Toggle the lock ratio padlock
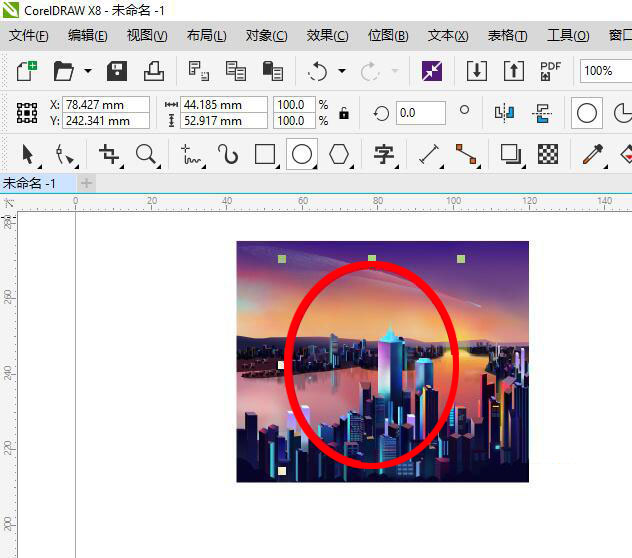This screenshot has height=558, width=632. (x=344, y=113)
